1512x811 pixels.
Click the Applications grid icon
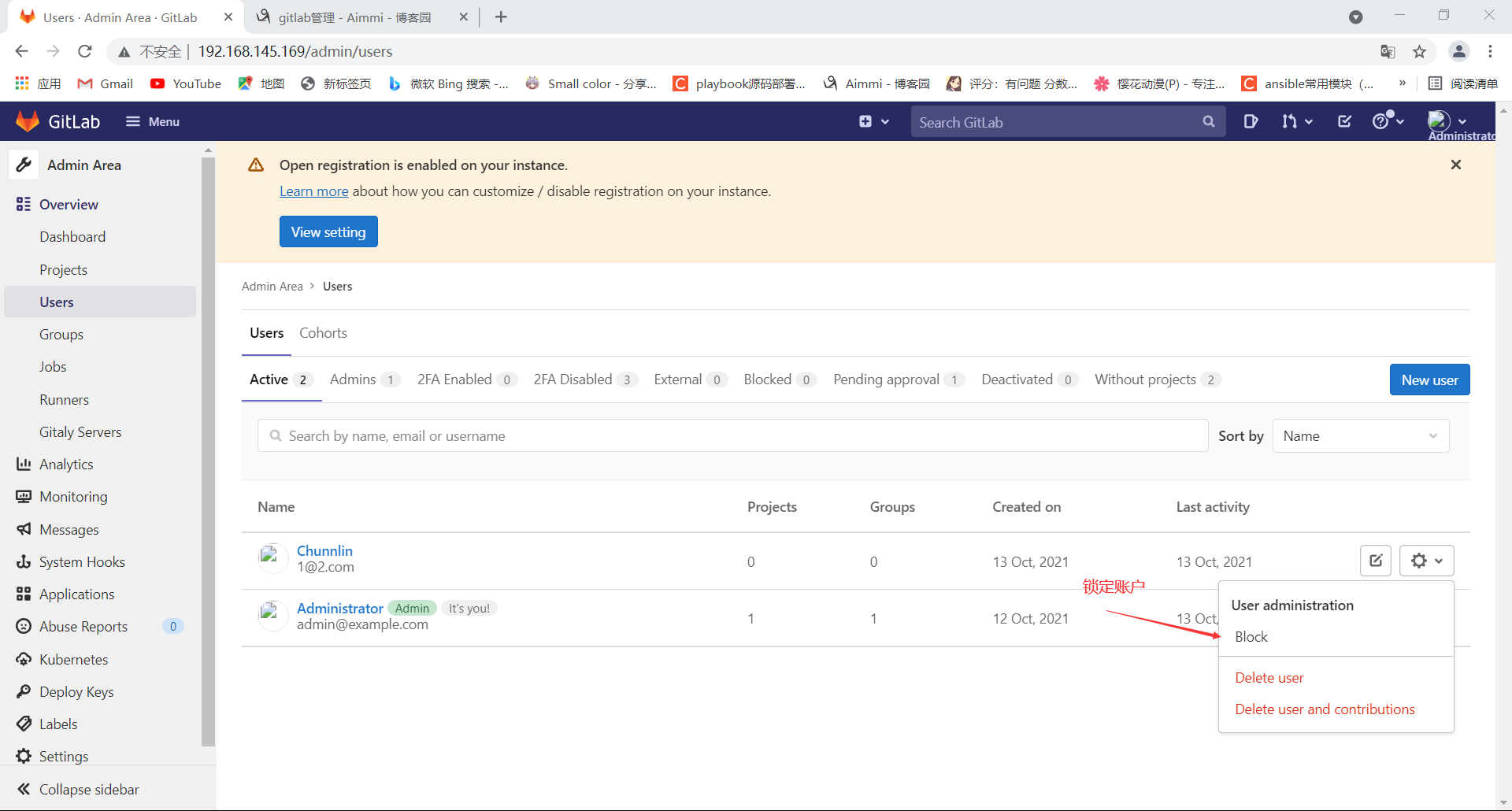[x=24, y=594]
